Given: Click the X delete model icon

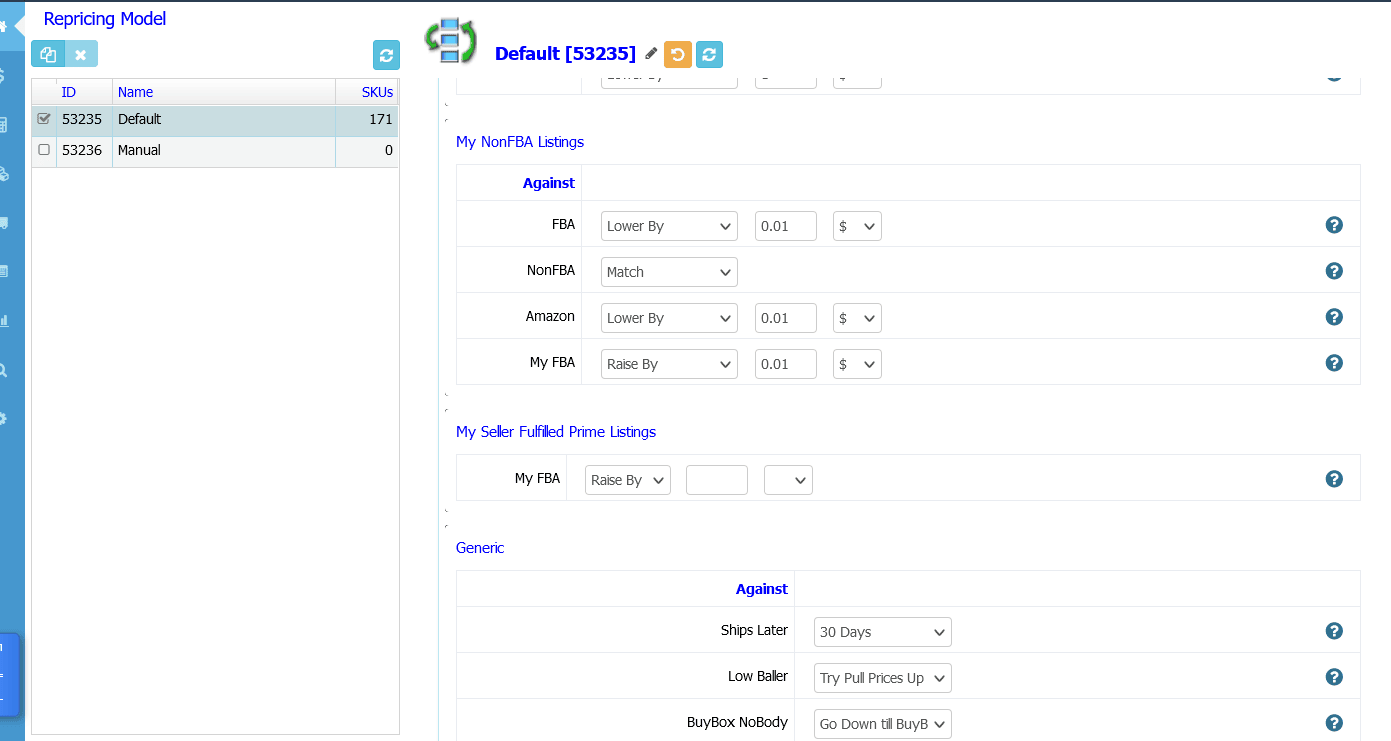Looking at the screenshot, I should point(82,54).
